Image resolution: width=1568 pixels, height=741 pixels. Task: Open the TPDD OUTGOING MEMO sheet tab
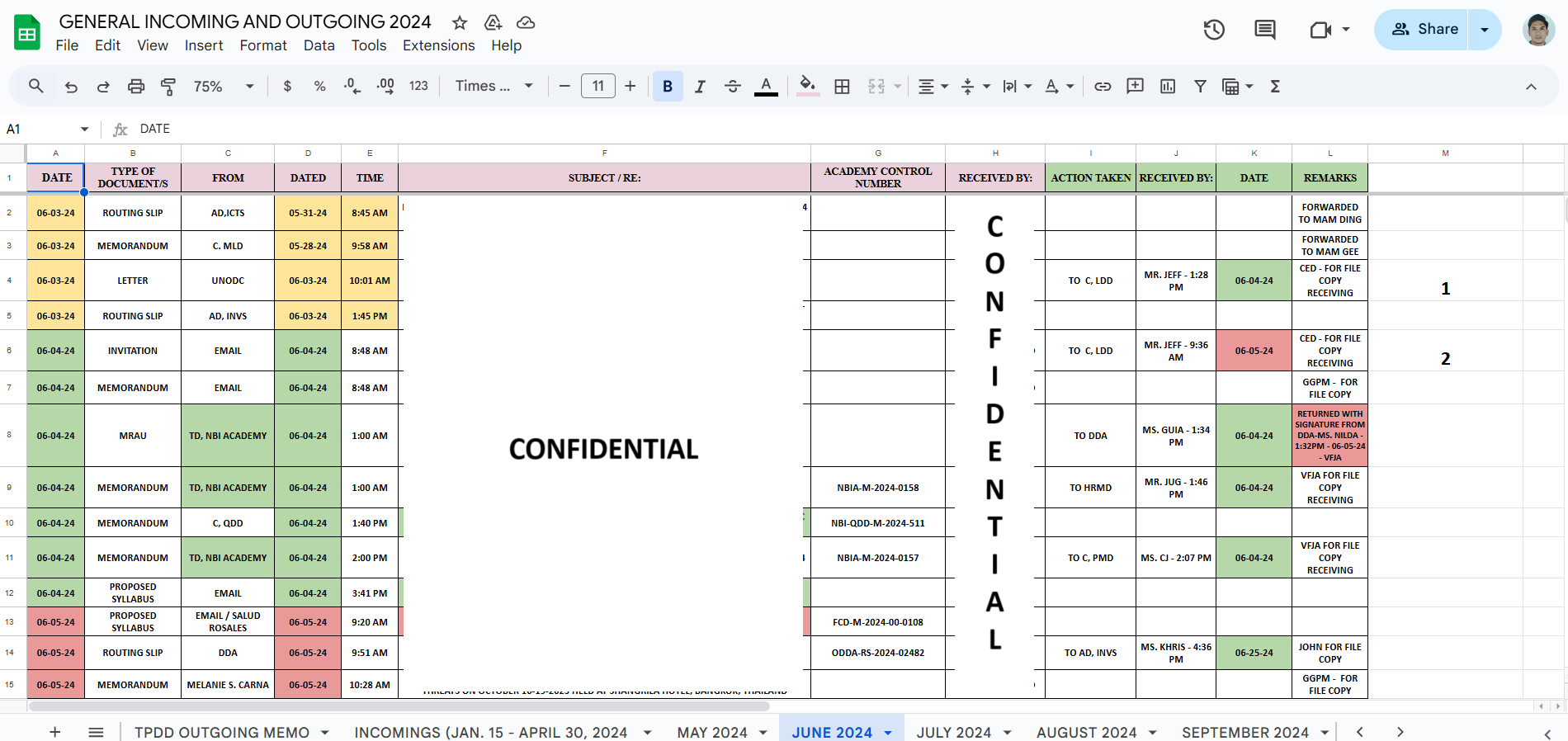[x=222, y=732]
